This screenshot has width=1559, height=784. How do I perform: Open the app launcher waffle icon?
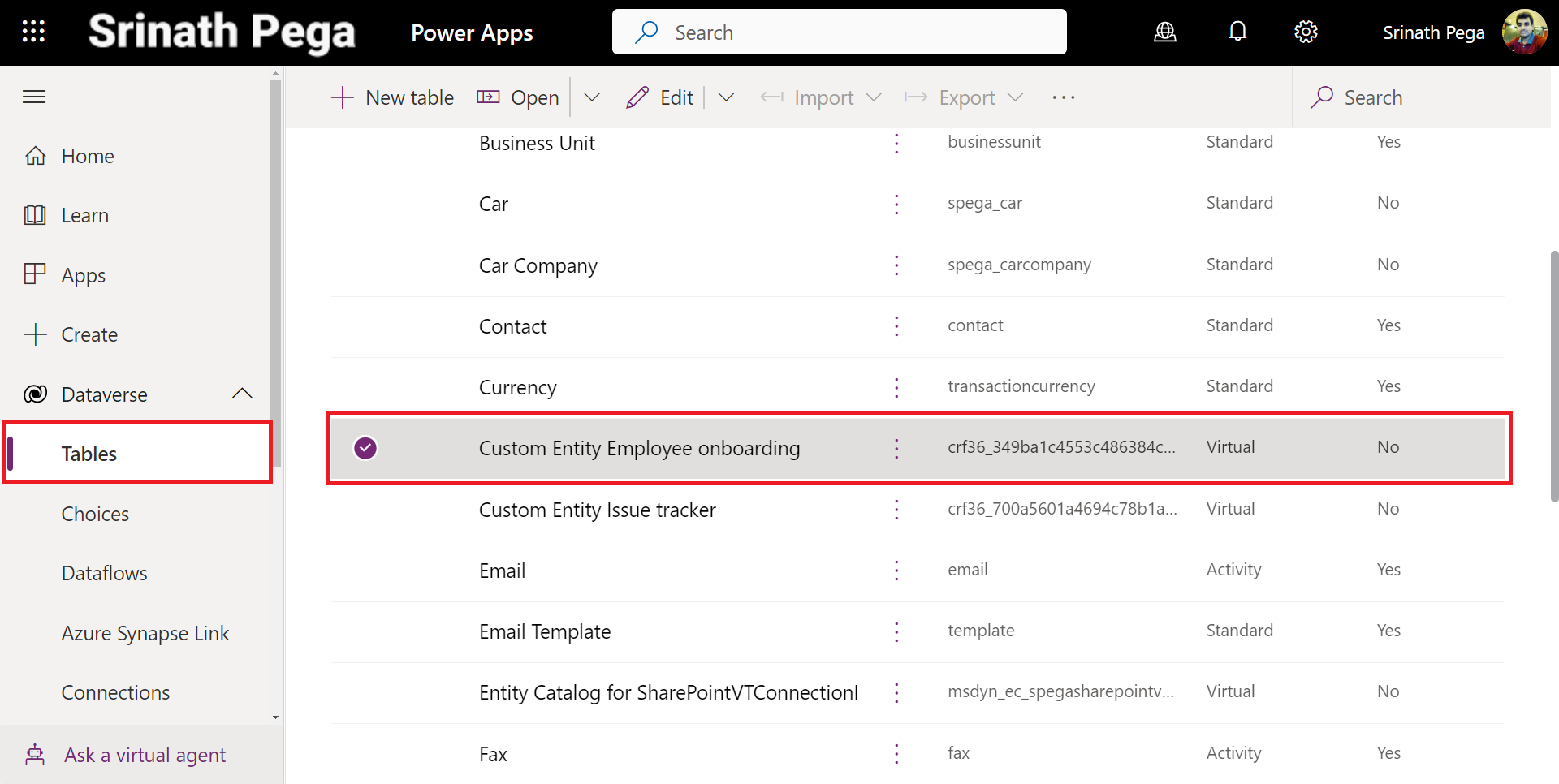(x=33, y=32)
